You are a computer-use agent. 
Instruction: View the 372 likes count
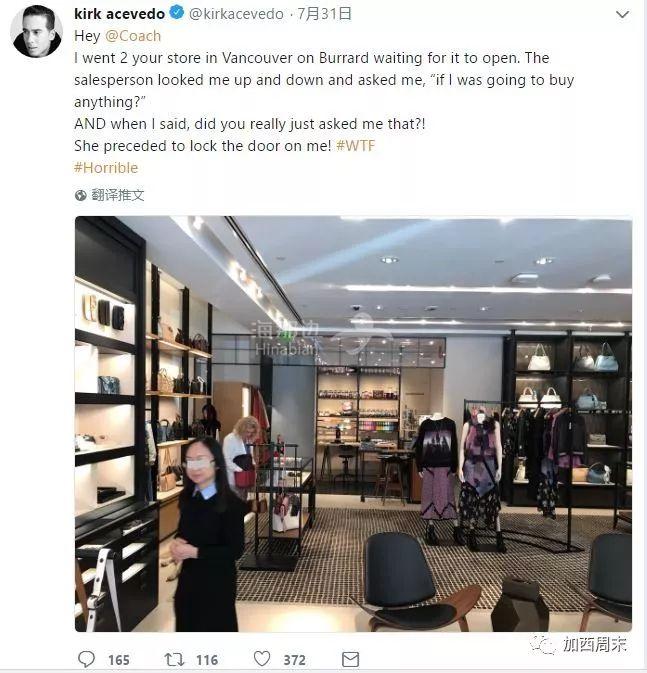pyautogui.click(x=295, y=660)
